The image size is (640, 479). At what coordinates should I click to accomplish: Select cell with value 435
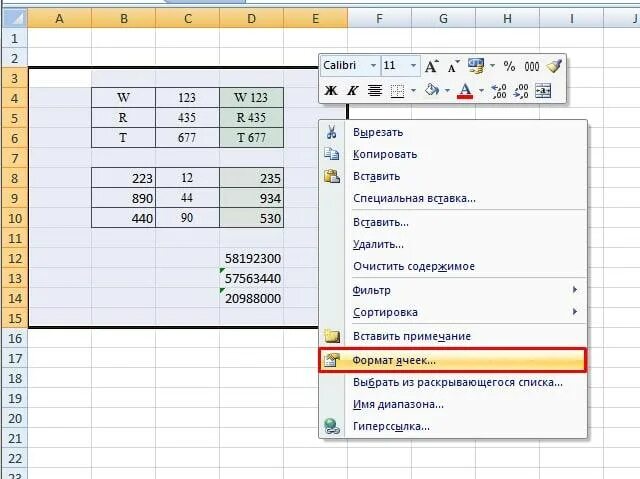(187, 118)
